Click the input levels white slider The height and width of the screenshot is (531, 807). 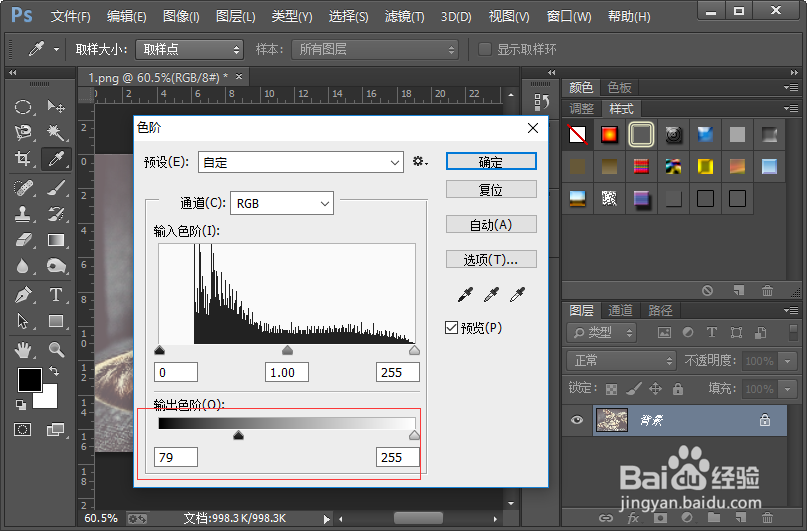[x=414, y=350]
